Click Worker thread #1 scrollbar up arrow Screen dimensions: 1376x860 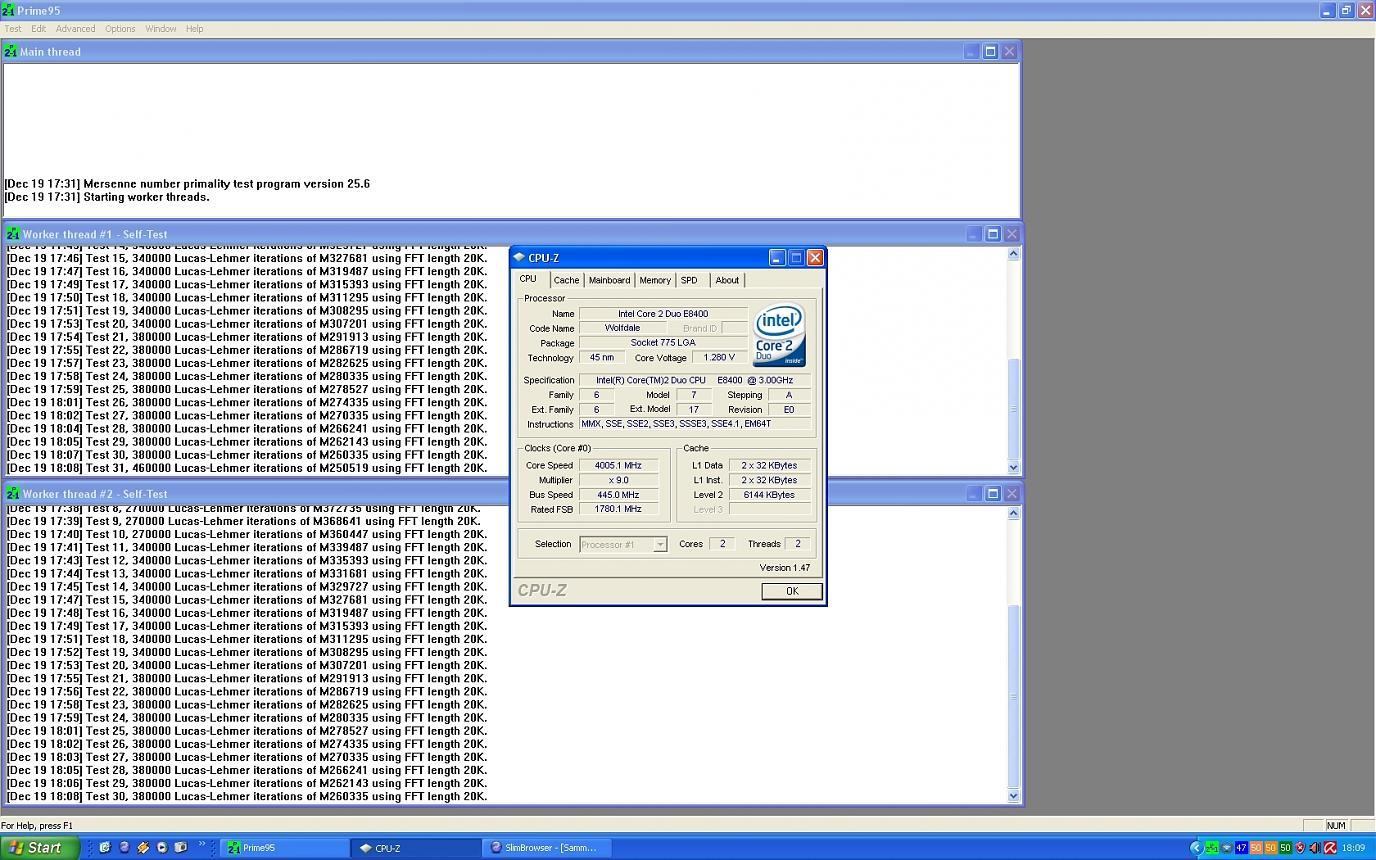click(x=1013, y=254)
